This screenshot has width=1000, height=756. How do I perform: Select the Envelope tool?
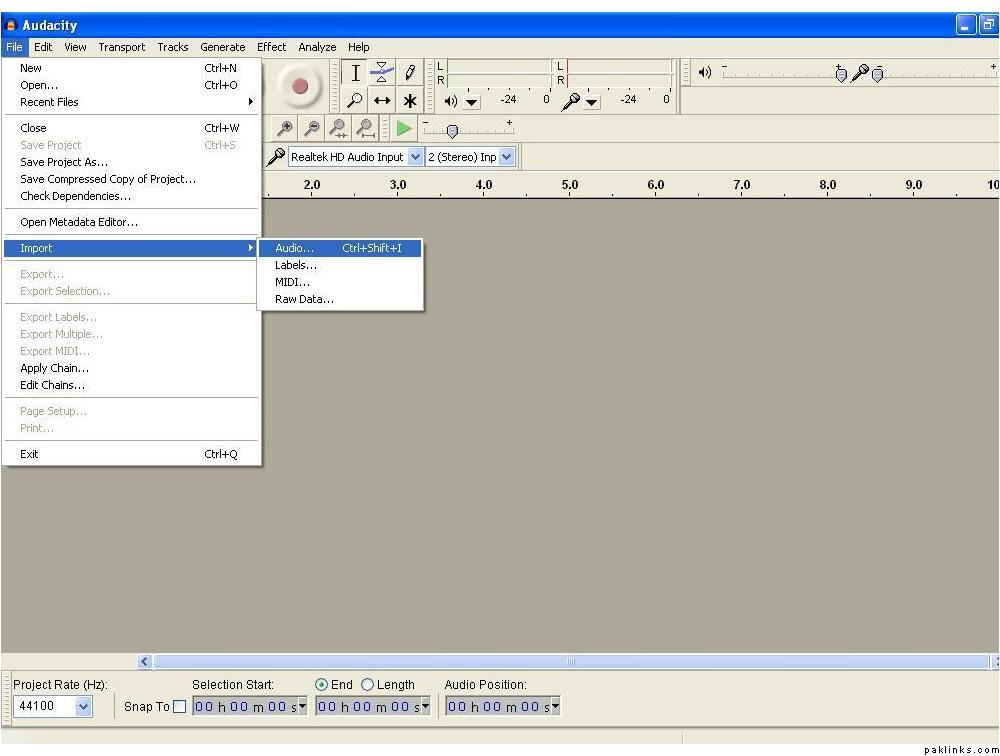(x=382, y=72)
